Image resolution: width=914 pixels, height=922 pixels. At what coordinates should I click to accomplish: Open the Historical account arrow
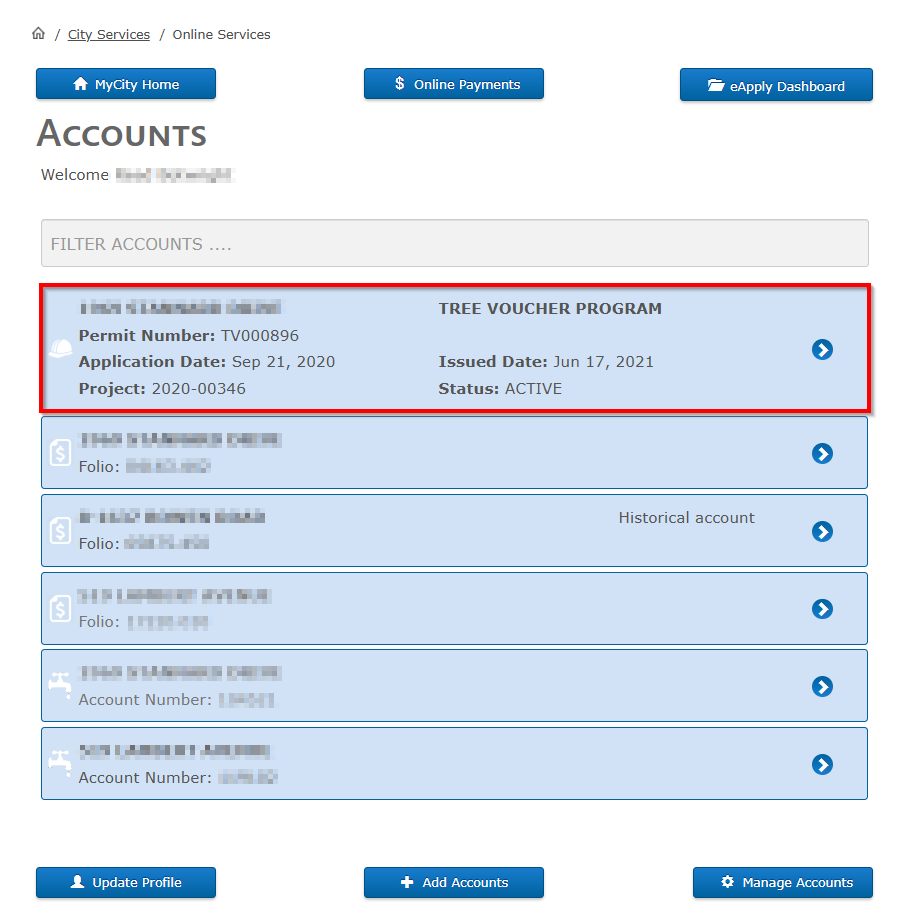pyautogui.click(x=822, y=531)
